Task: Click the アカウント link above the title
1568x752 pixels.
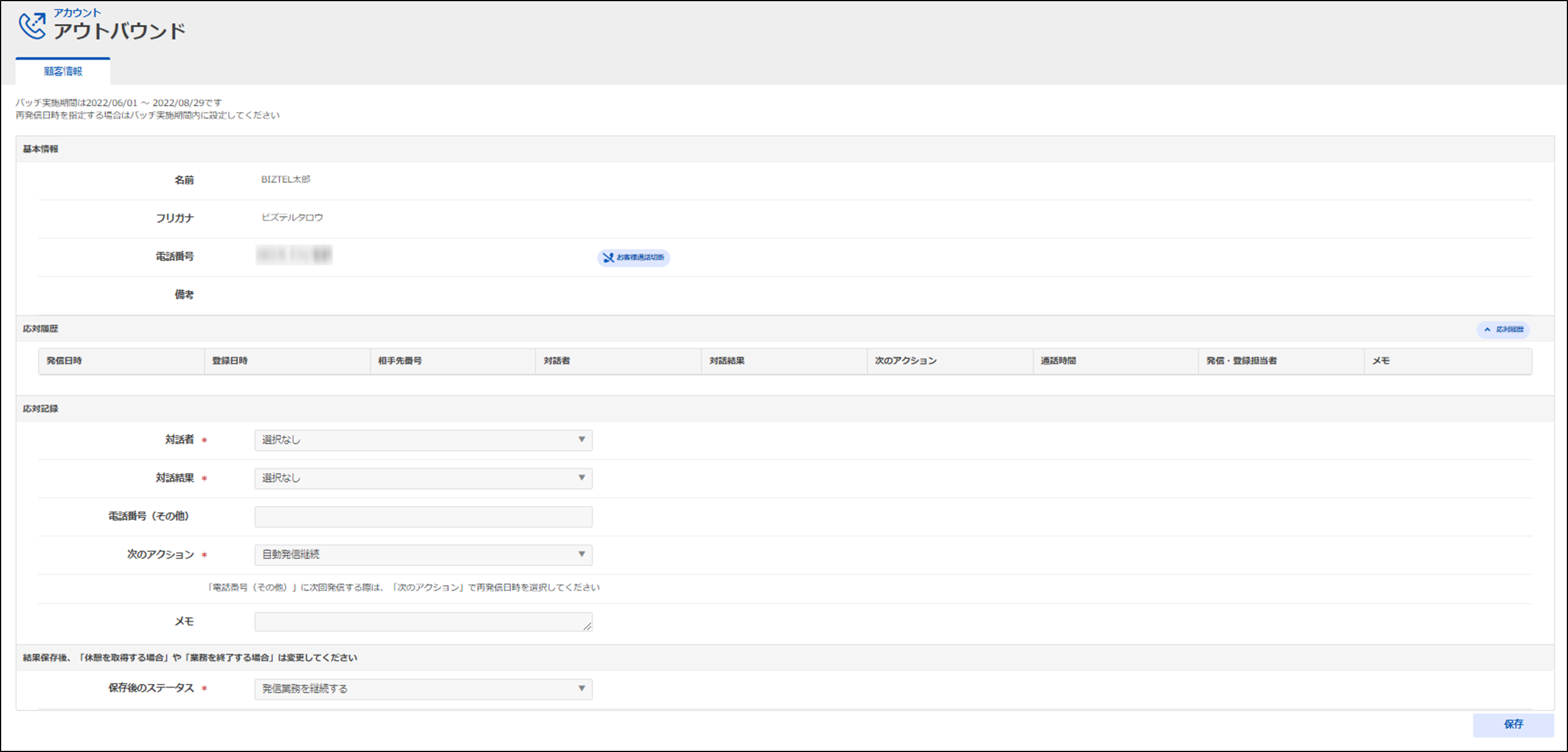Action: (x=77, y=12)
